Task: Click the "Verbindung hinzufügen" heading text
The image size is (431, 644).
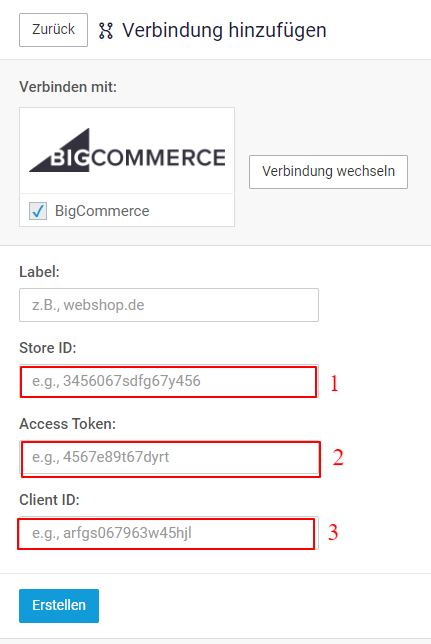Action: click(224, 30)
